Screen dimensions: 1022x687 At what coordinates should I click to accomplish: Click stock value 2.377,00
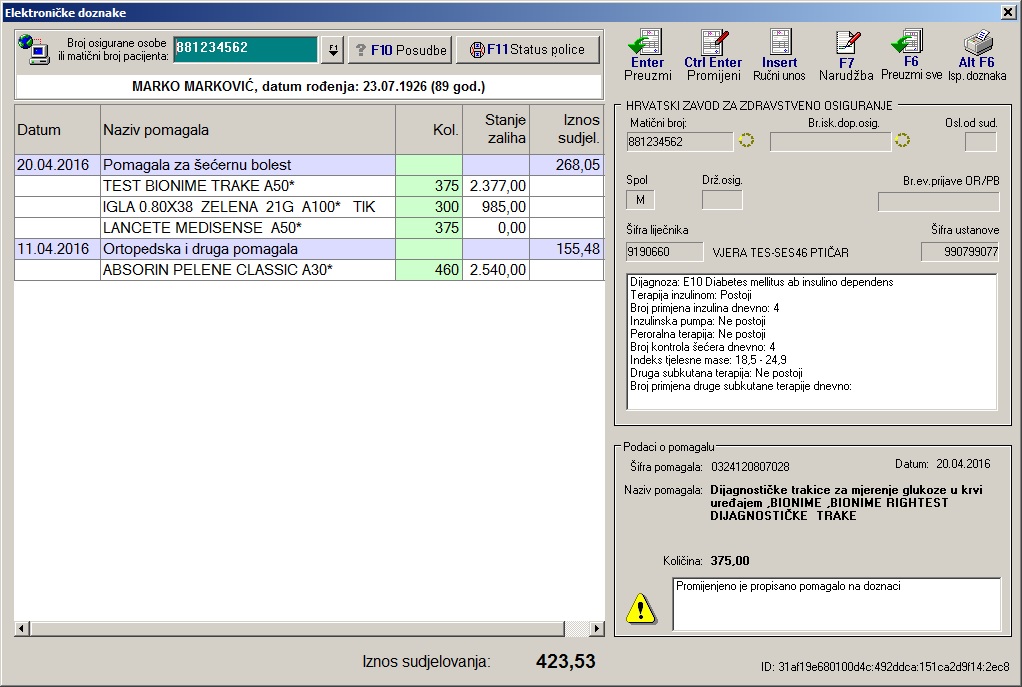click(x=496, y=186)
